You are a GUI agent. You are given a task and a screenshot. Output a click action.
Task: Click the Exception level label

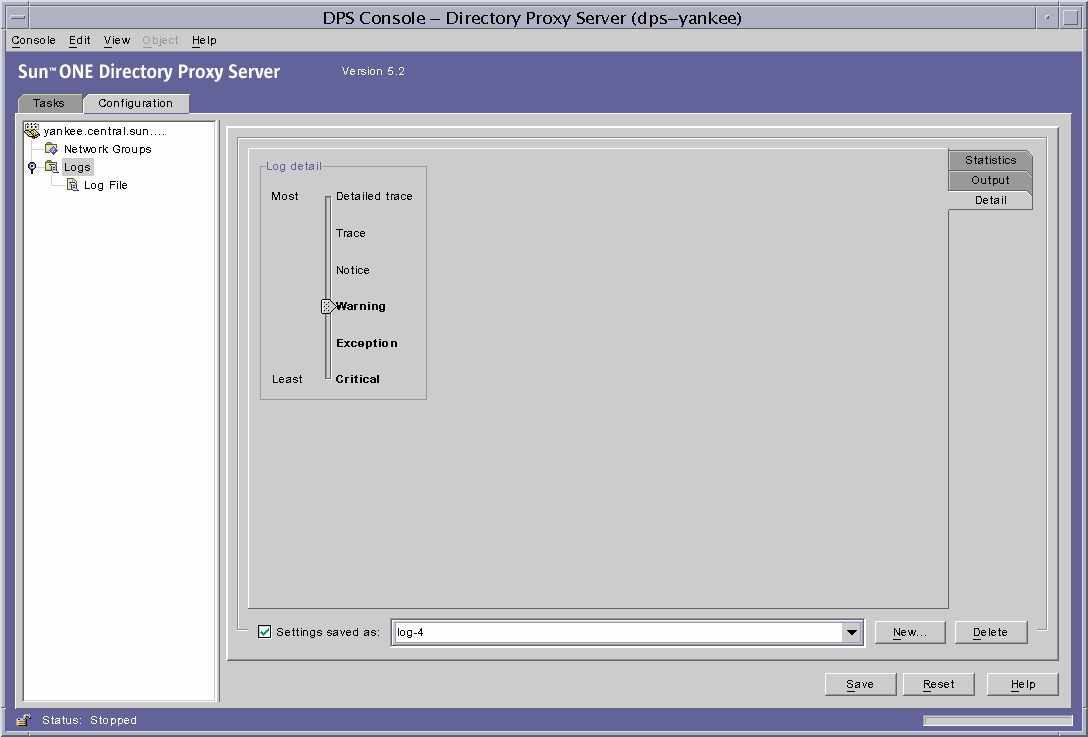[366, 343]
